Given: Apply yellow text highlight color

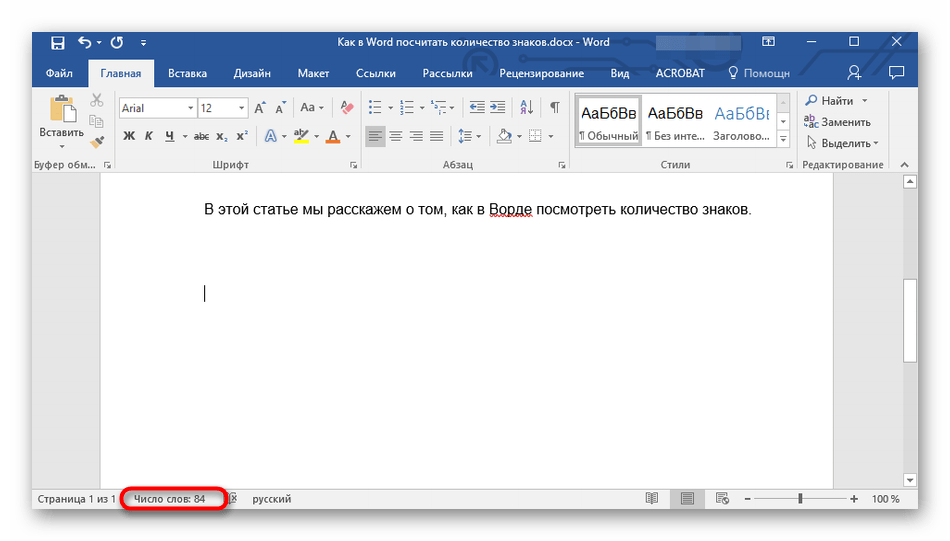Looking at the screenshot, I should pos(301,136).
